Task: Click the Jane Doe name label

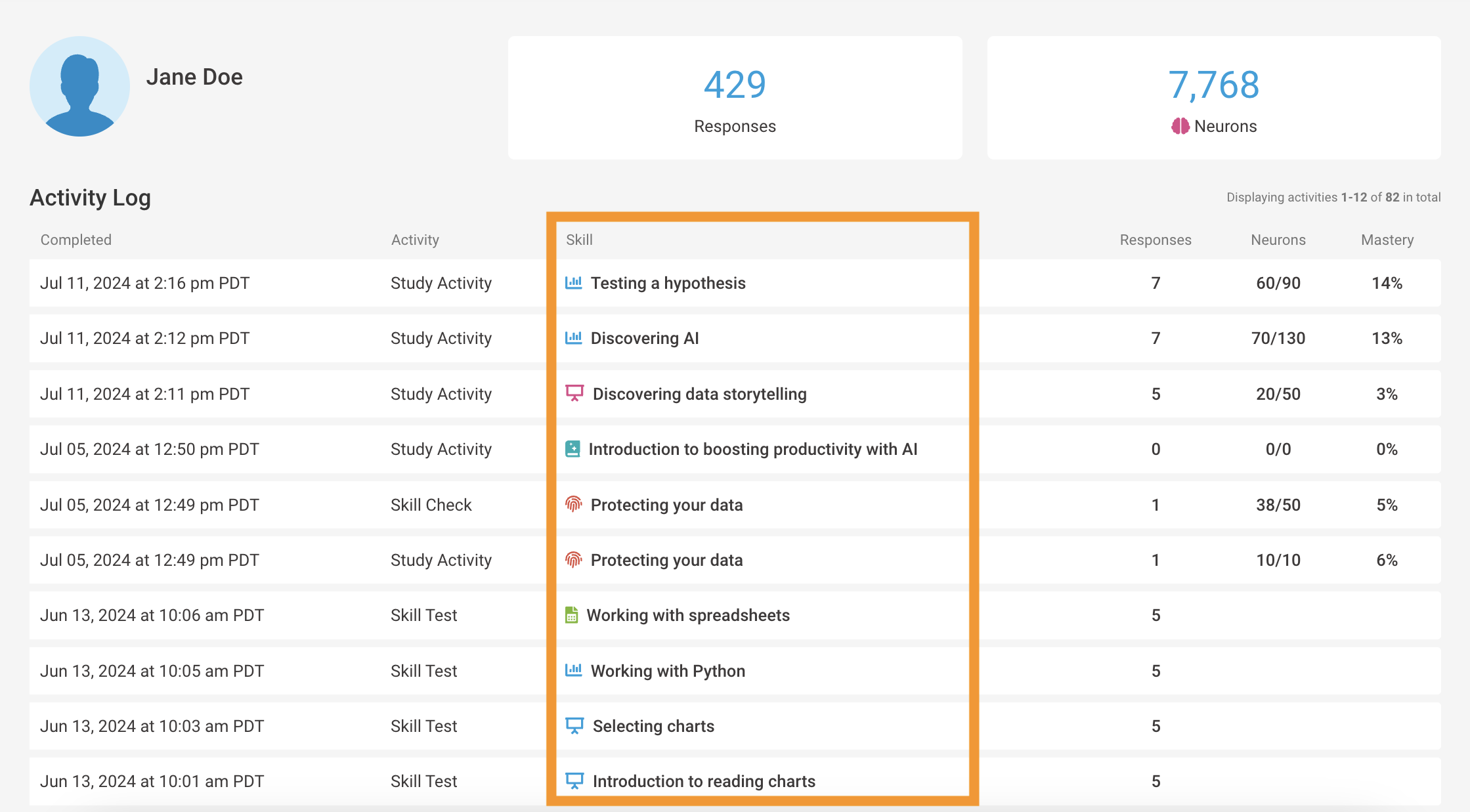Action: [x=195, y=76]
